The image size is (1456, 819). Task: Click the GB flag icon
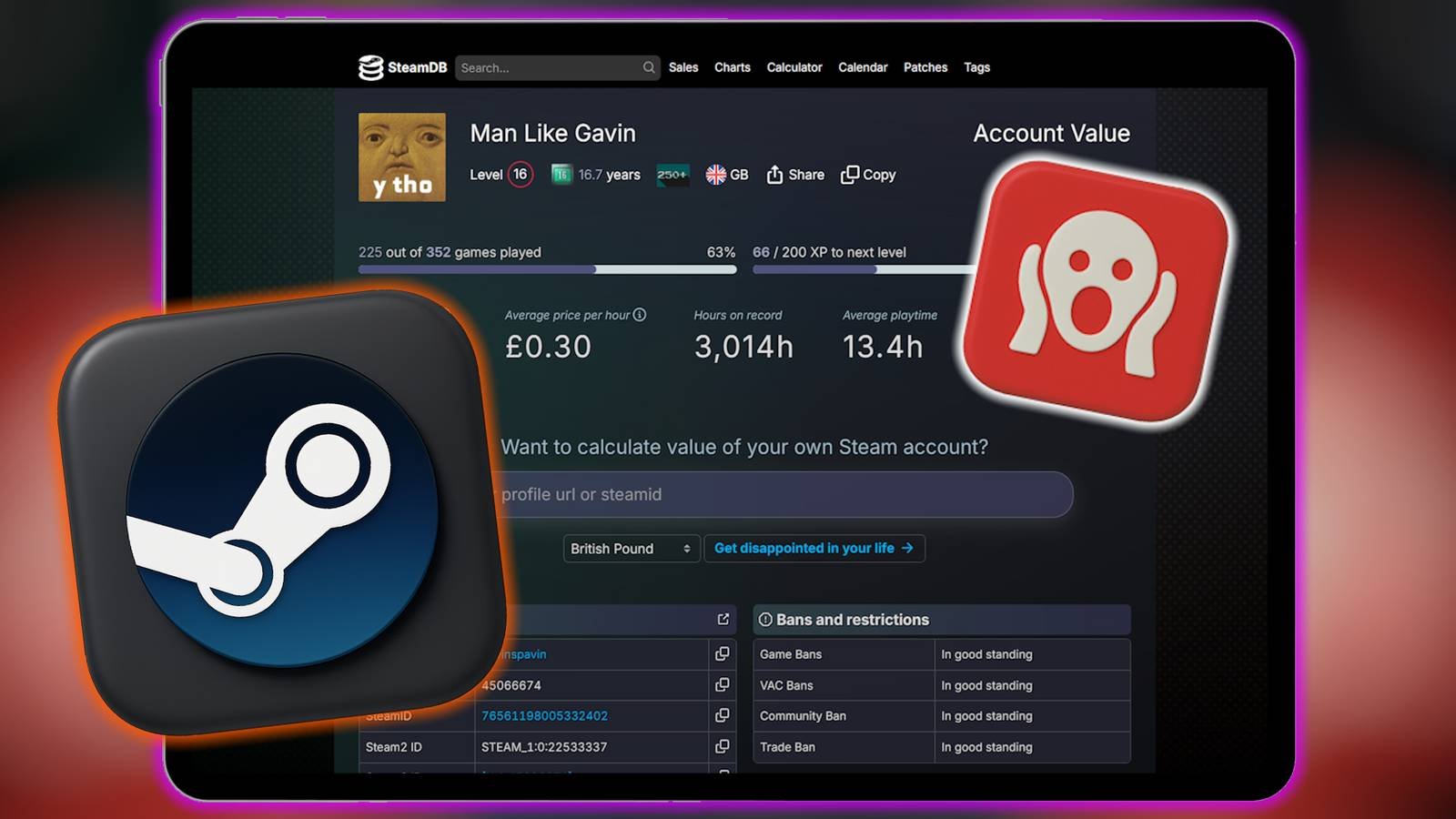pos(716,175)
